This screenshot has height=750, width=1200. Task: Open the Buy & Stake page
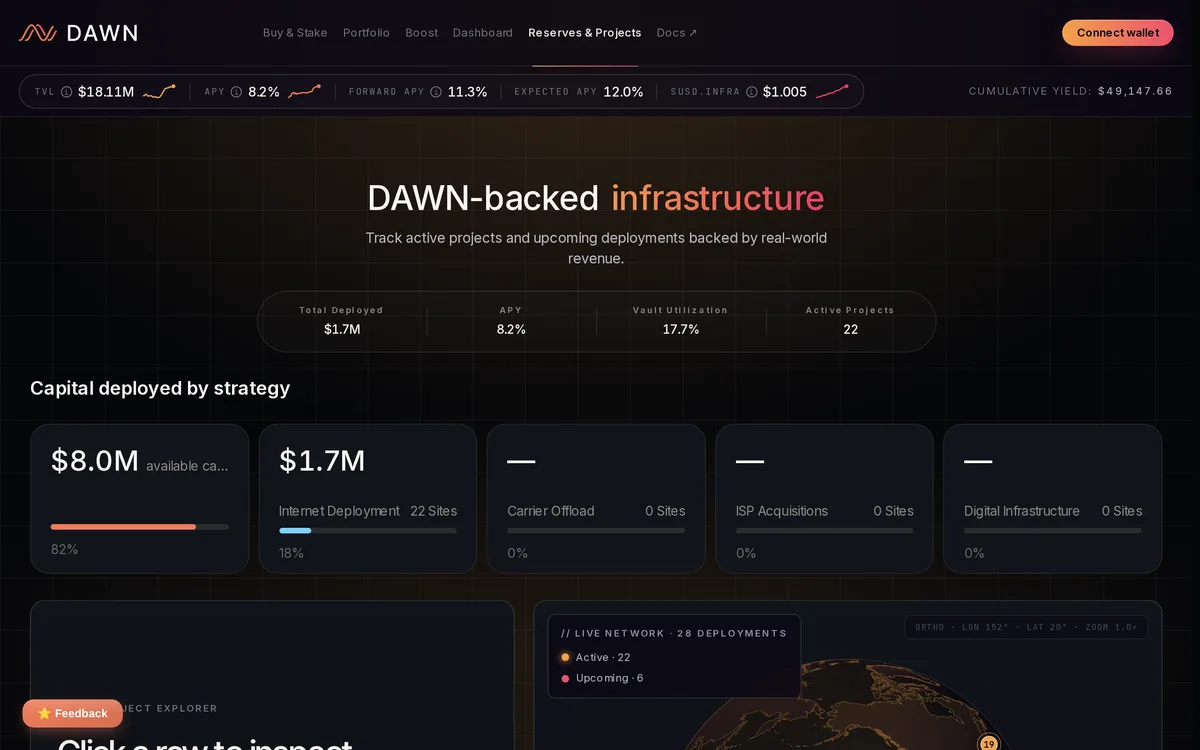[x=295, y=33]
